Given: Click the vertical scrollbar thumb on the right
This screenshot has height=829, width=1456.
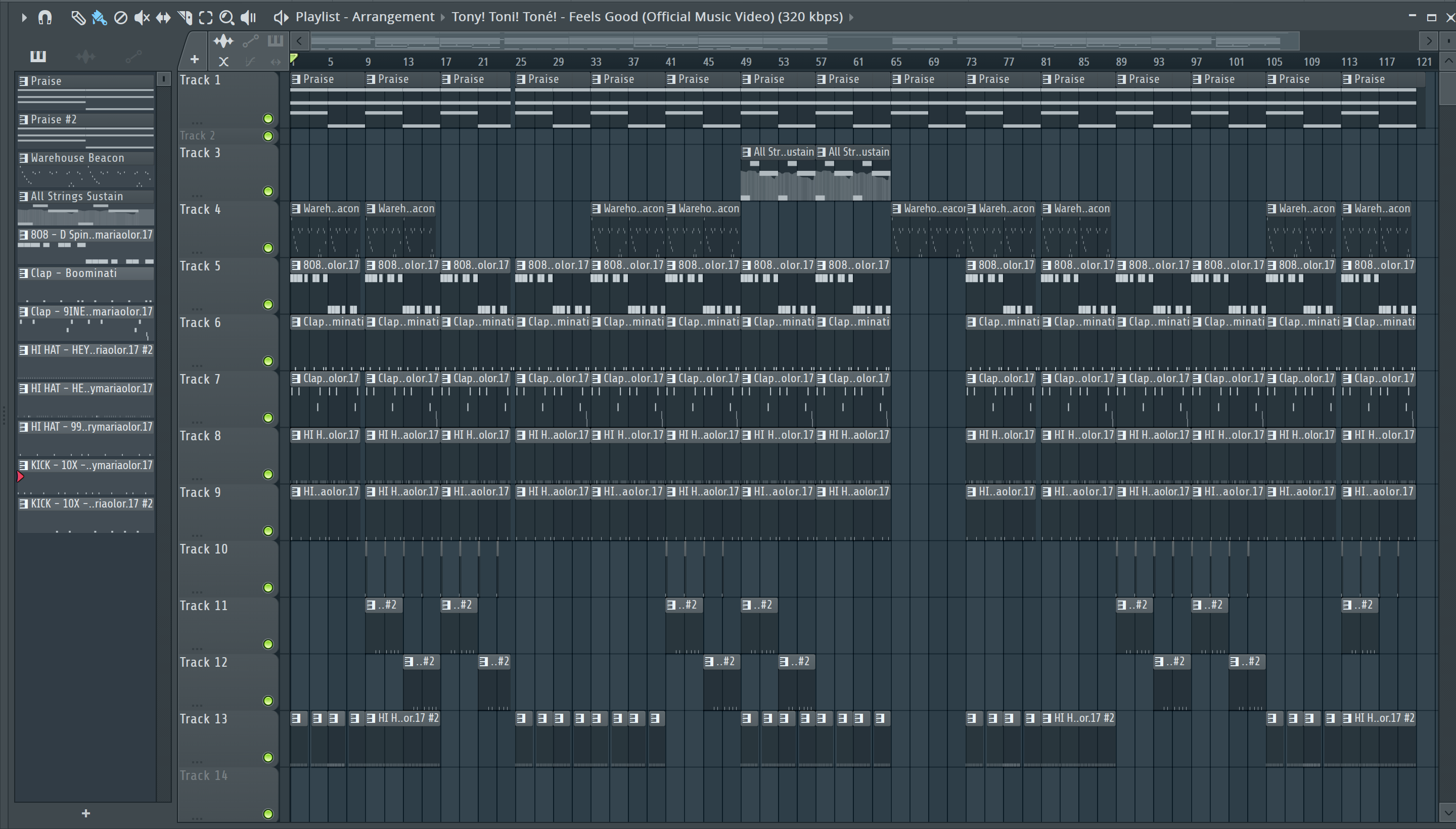Looking at the screenshot, I should pyautogui.click(x=1447, y=87).
